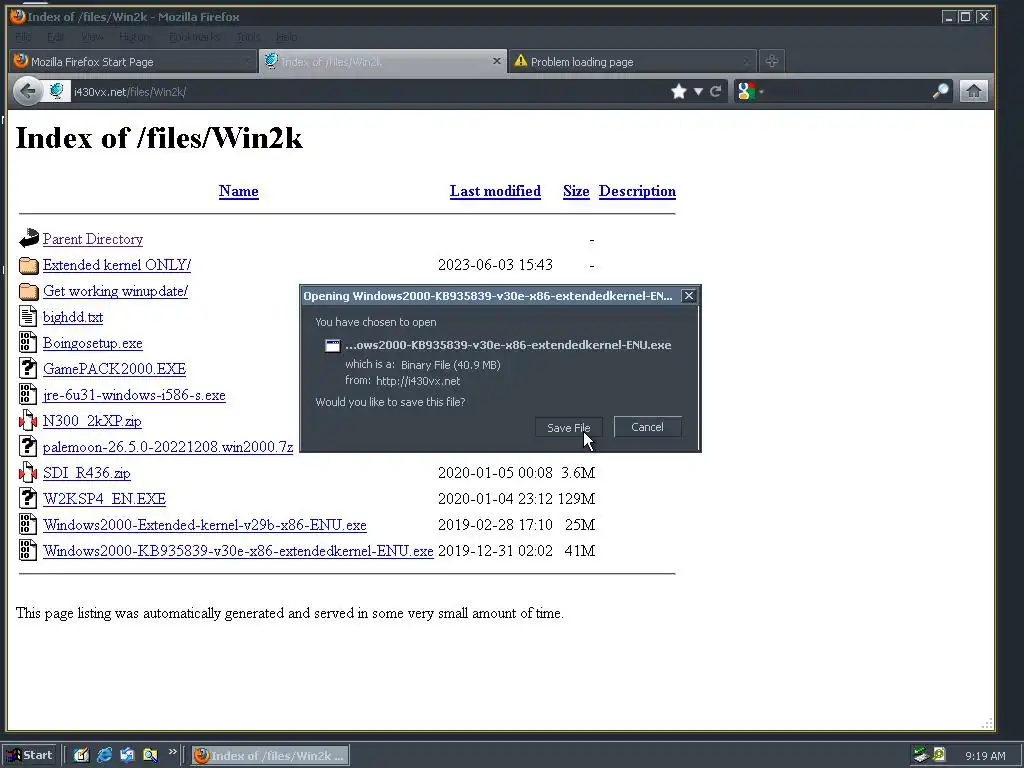
Task: Click the executable file icon in dialog
Action: coord(333,345)
